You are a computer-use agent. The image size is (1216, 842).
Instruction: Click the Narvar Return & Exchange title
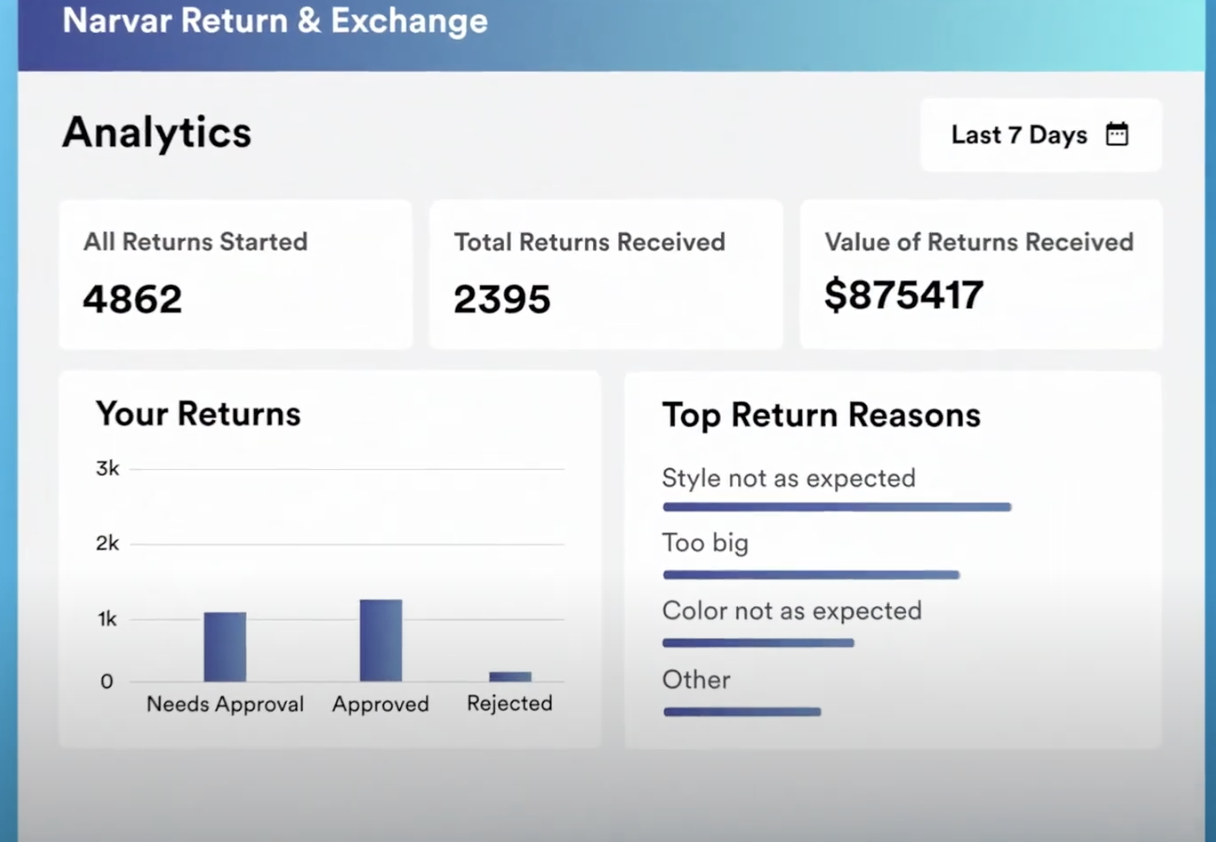[x=275, y=21]
